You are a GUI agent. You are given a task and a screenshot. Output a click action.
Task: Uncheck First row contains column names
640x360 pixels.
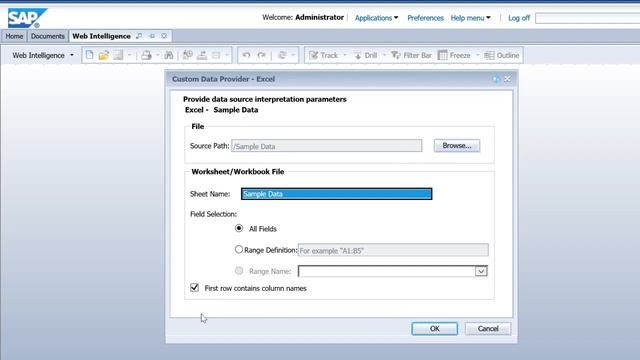[x=195, y=287]
